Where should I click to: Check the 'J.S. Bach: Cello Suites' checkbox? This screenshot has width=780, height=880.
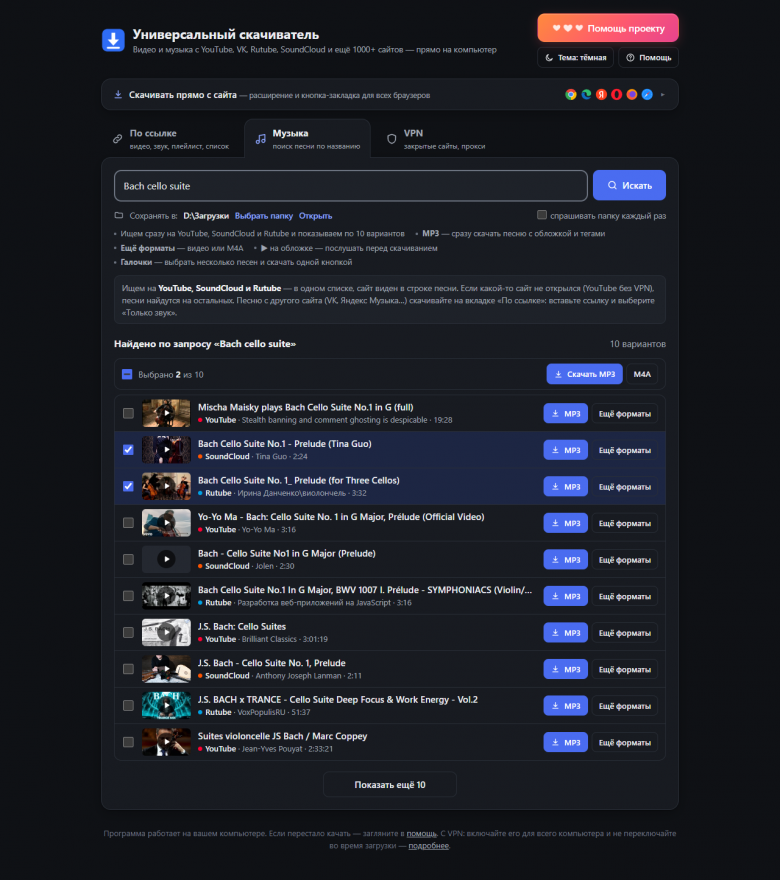point(129,632)
